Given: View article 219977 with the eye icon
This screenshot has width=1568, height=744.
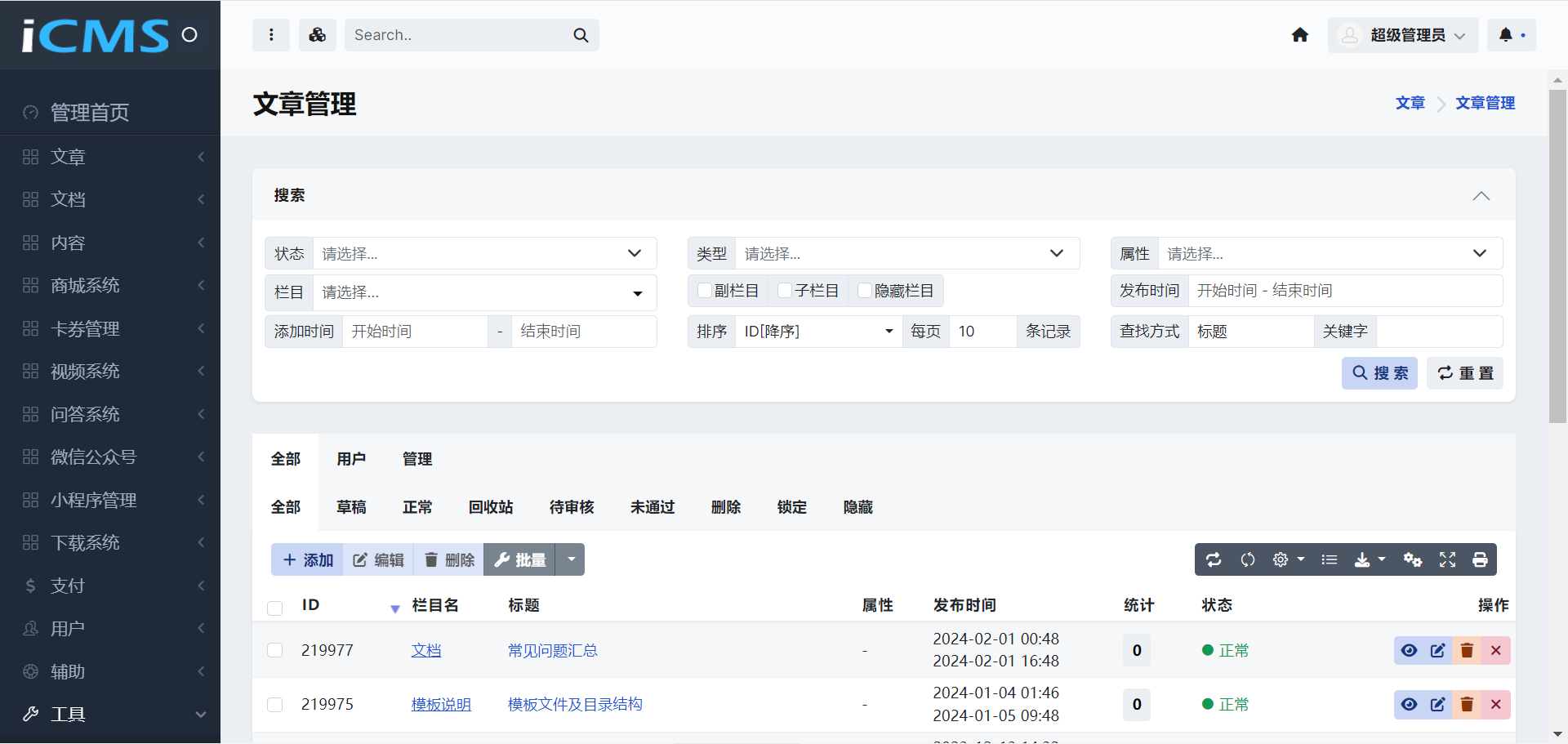Looking at the screenshot, I should tap(1409, 651).
